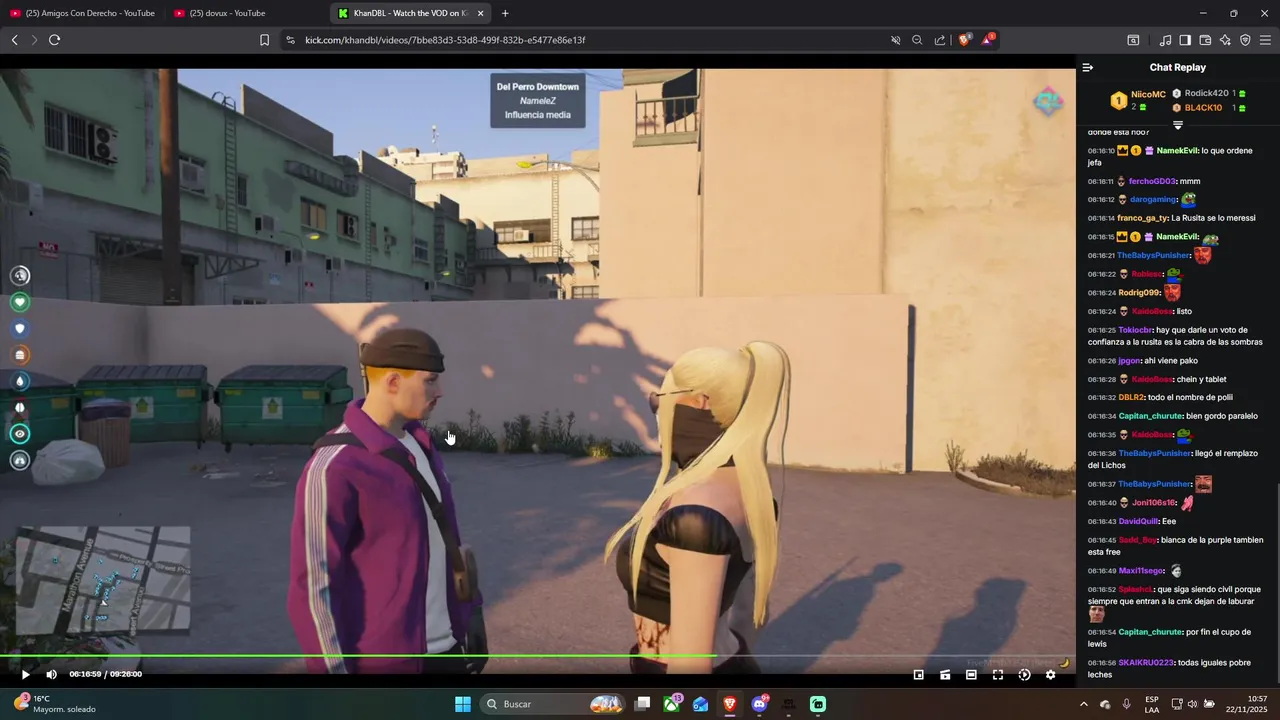1280x720 pixels.
Task: Open the zoom level indicator
Action: [x=917, y=40]
